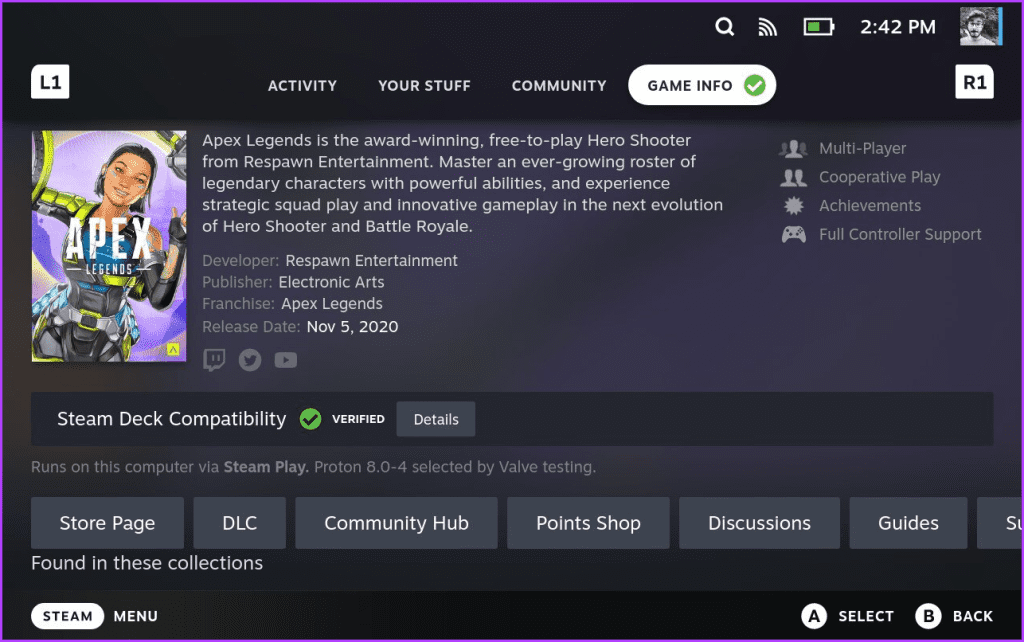Screen dimensions: 1024x642
Task: Open the YouTube icon under the description
Action: pyautogui.click(x=285, y=359)
